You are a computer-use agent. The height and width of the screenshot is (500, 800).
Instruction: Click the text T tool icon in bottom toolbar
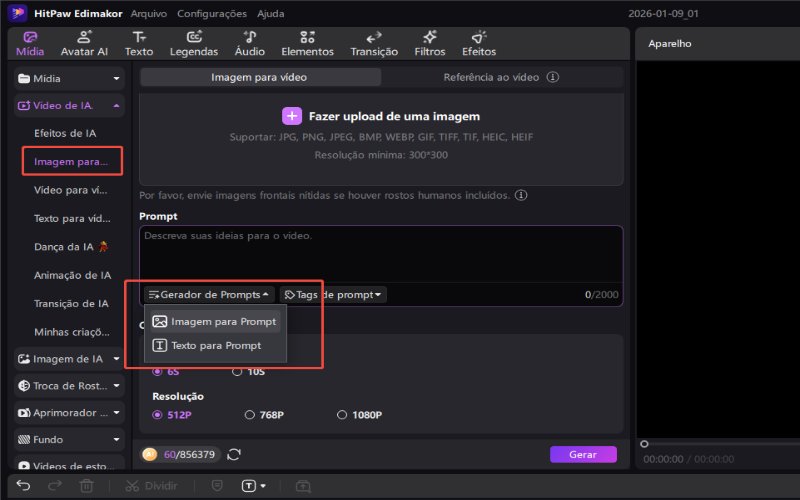coord(248,486)
